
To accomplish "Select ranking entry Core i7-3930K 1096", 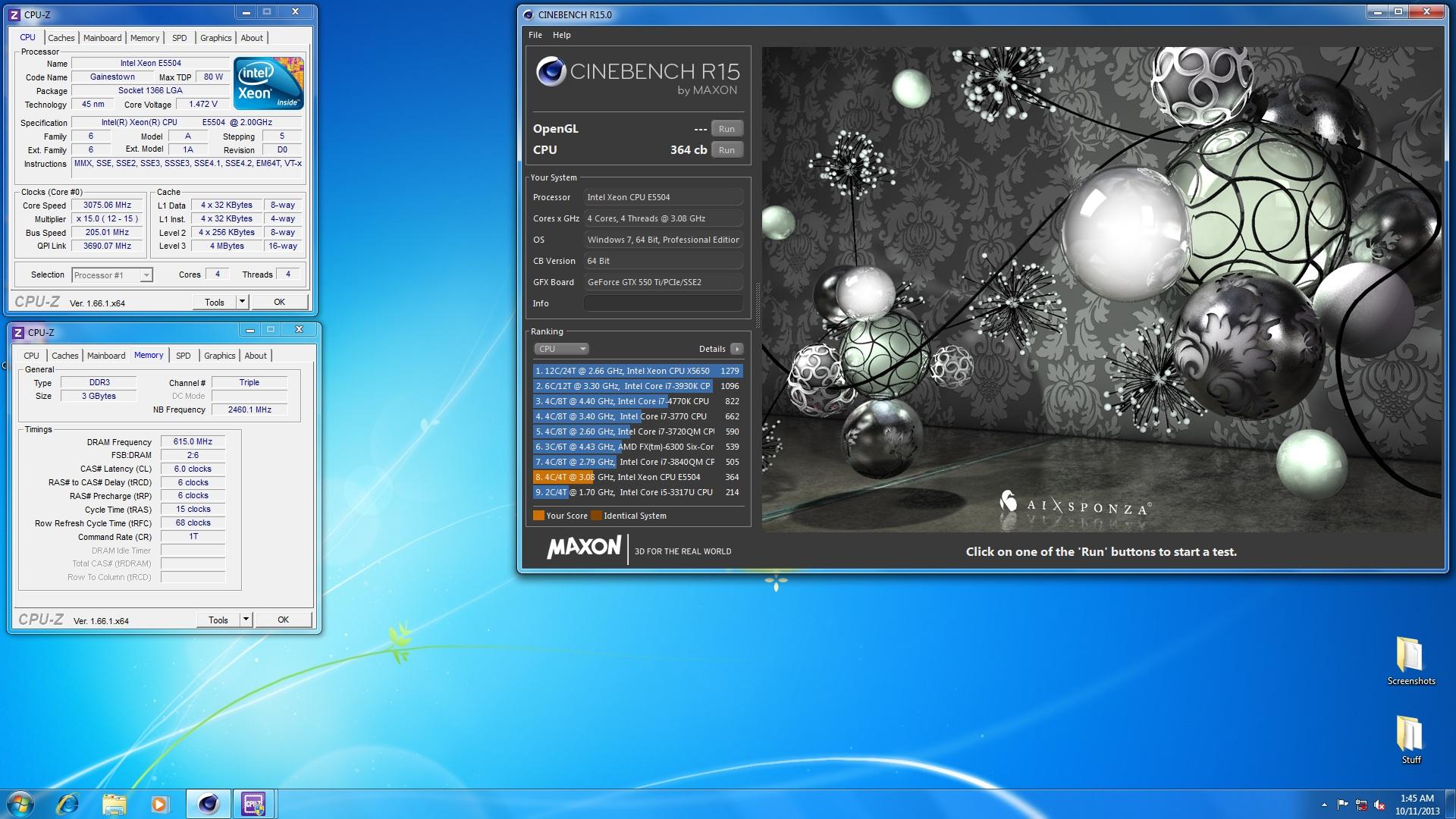I will pyautogui.click(x=638, y=386).
